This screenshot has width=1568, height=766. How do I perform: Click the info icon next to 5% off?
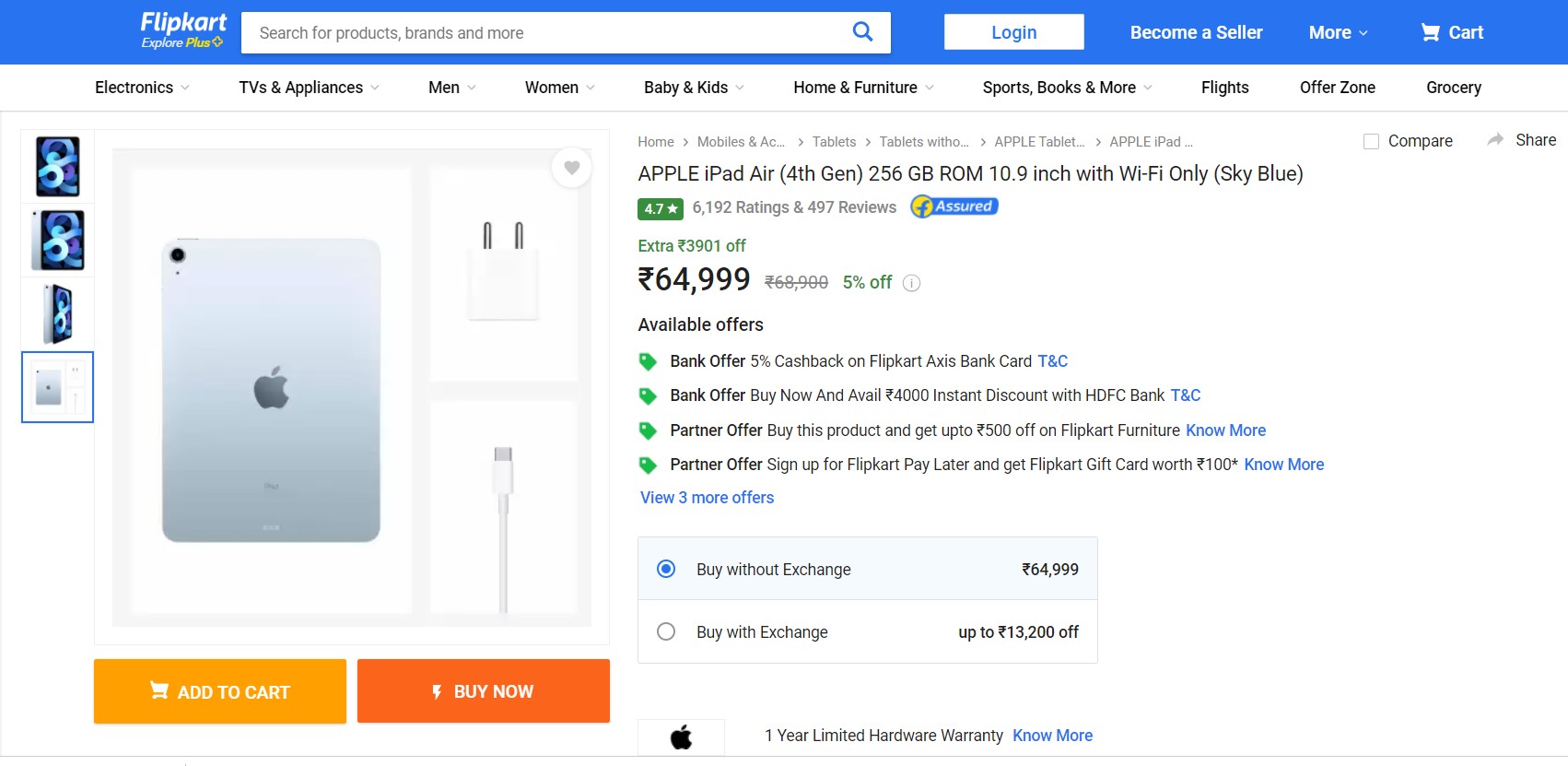911,283
